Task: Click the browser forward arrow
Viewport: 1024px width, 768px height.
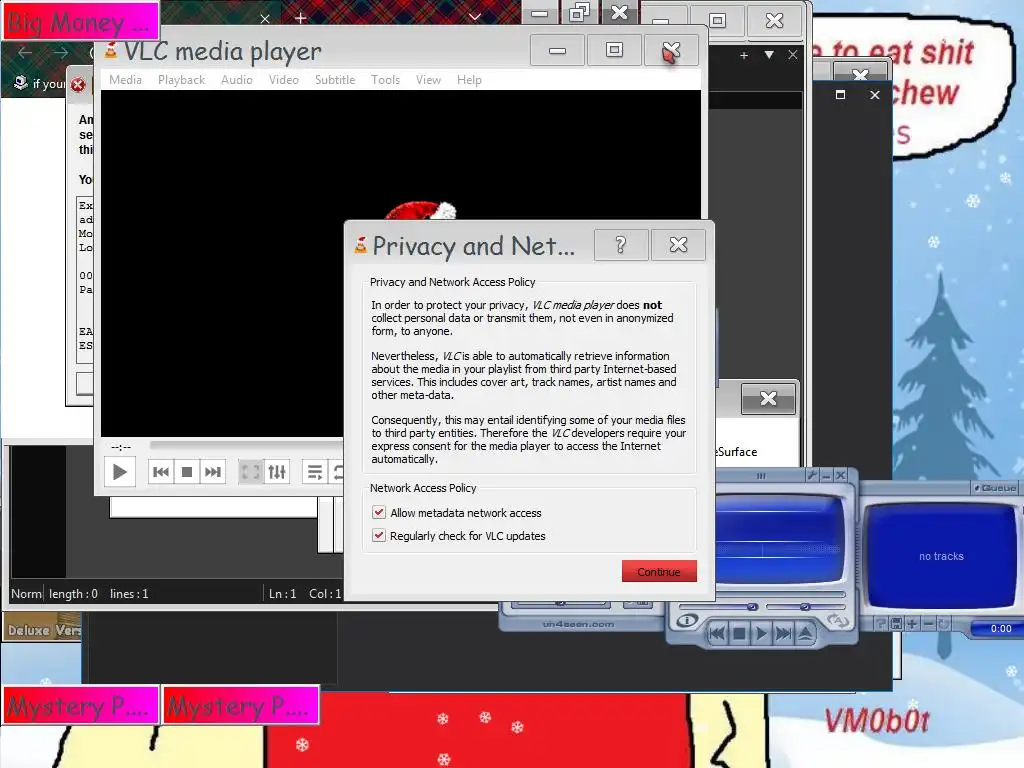Action: [60, 52]
